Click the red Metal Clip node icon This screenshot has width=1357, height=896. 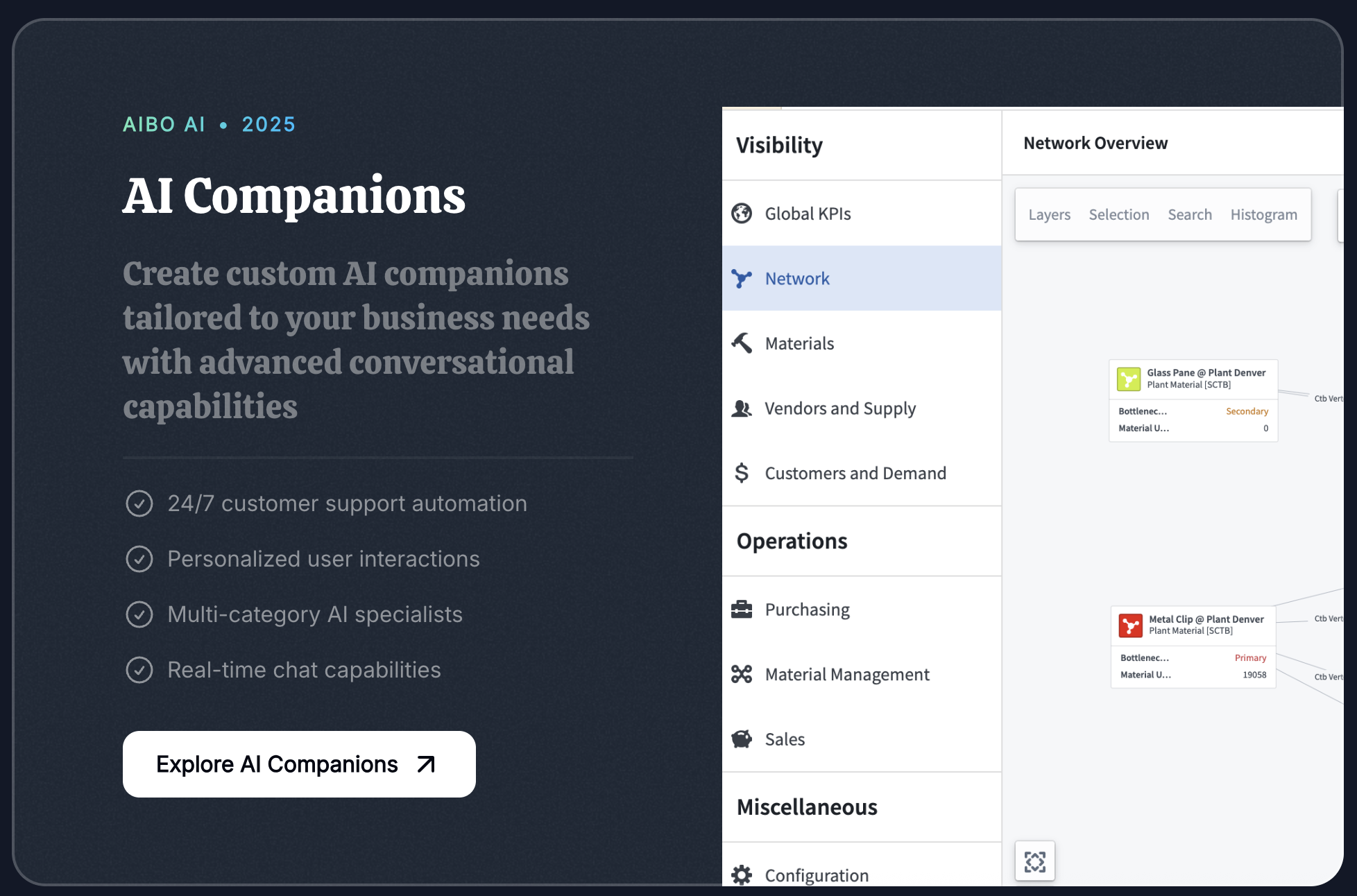[1131, 626]
